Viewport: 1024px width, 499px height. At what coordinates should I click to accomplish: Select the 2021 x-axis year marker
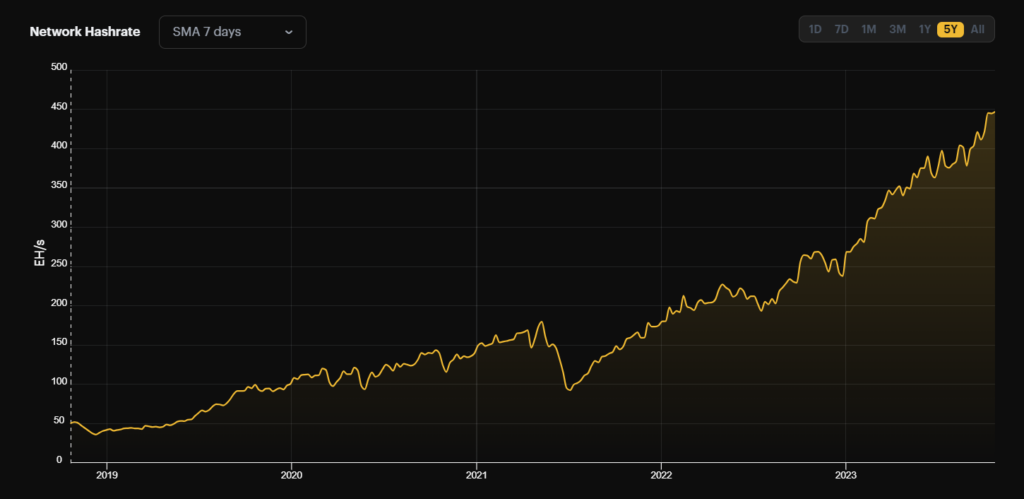tap(476, 476)
